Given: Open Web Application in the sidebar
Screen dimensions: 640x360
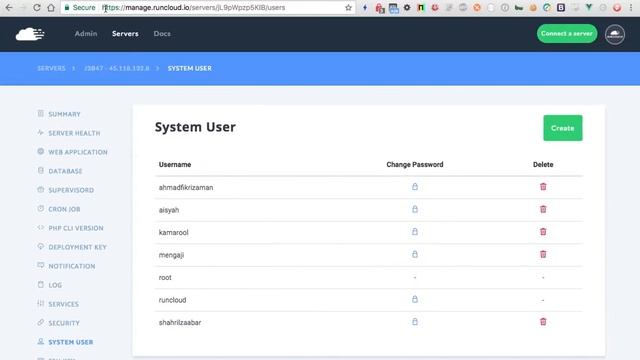Looking at the screenshot, I should pos(78,152).
